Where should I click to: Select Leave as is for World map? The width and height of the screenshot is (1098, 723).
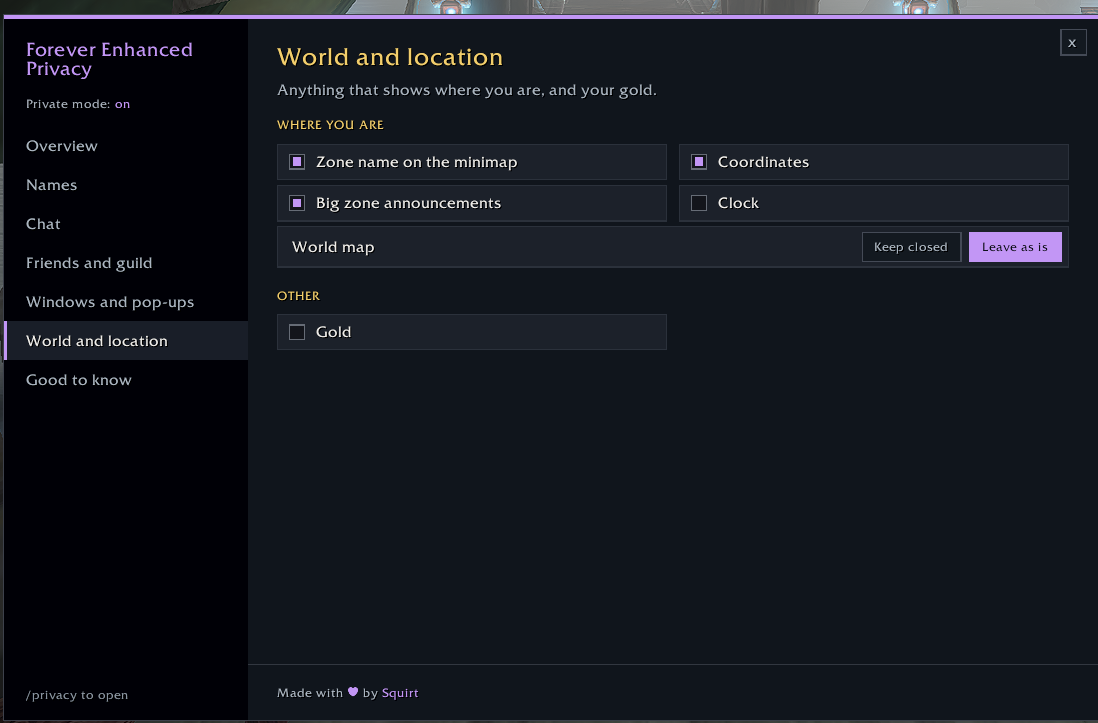tap(1015, 247)
